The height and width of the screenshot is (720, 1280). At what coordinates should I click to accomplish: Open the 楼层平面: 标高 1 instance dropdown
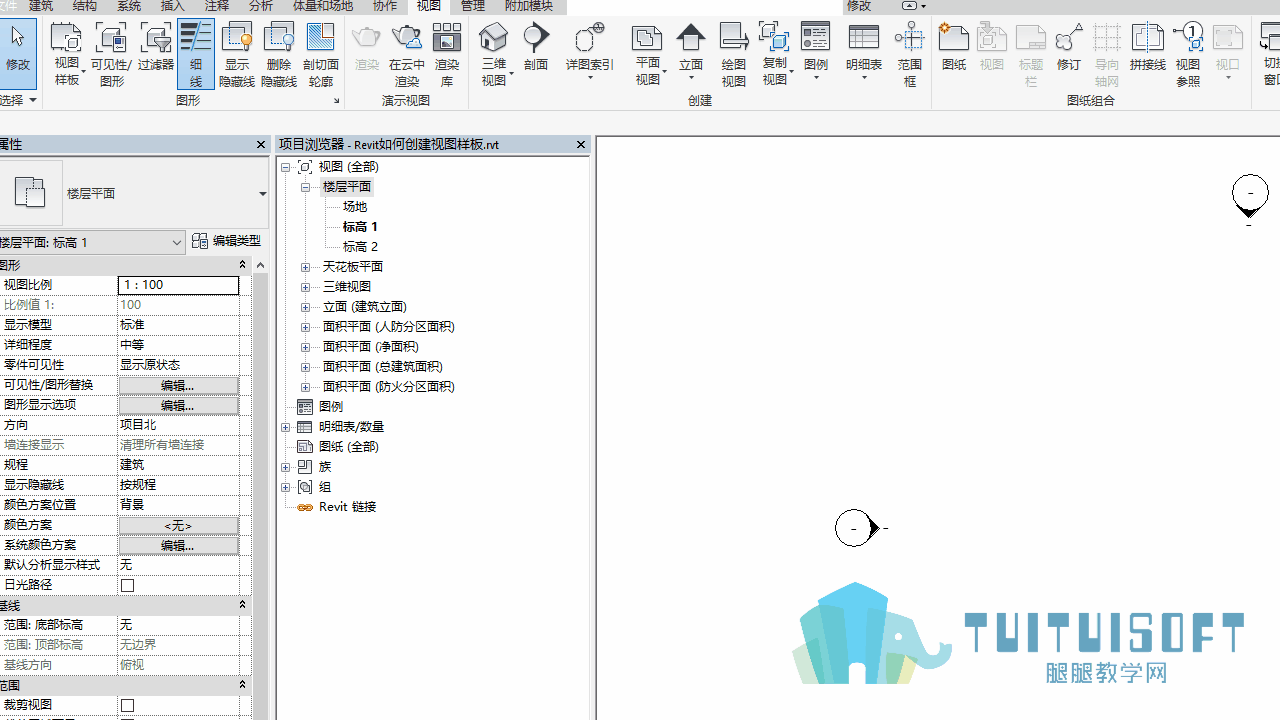click(92, 242)
